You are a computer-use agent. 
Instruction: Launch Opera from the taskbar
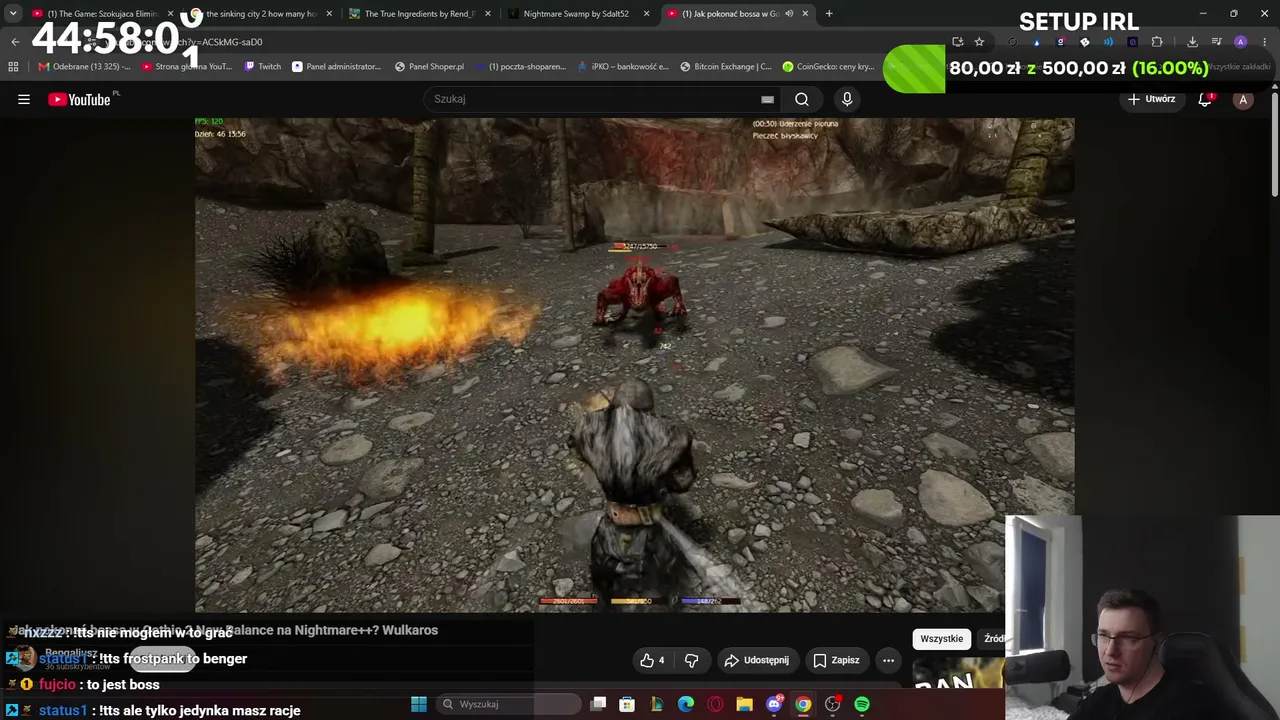(x=715, y=704)
